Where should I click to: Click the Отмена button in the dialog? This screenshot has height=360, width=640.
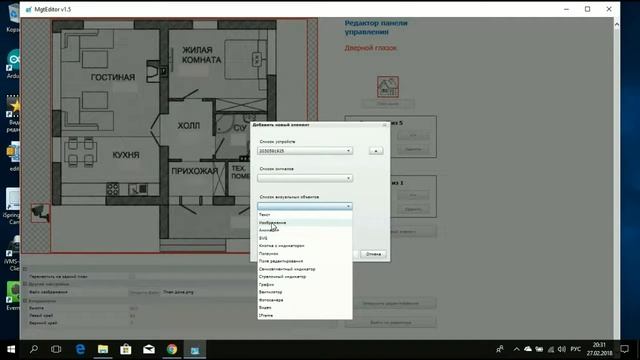[x=373, y=254]
